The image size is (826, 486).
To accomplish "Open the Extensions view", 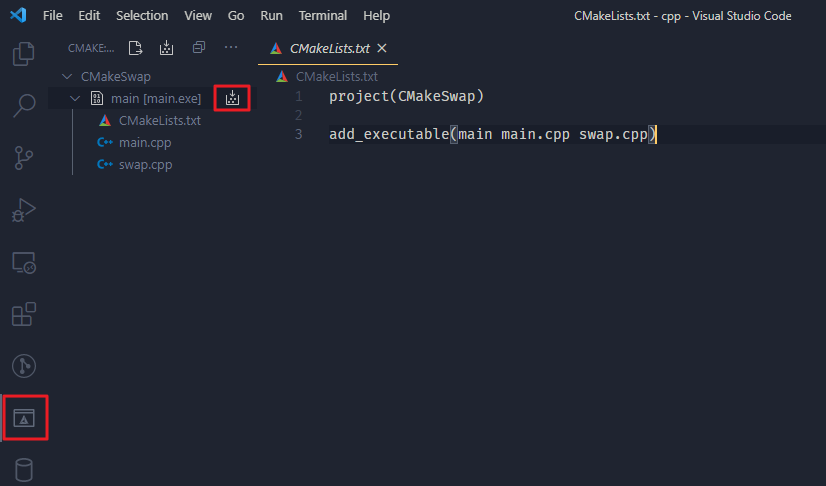I will 23,315.
